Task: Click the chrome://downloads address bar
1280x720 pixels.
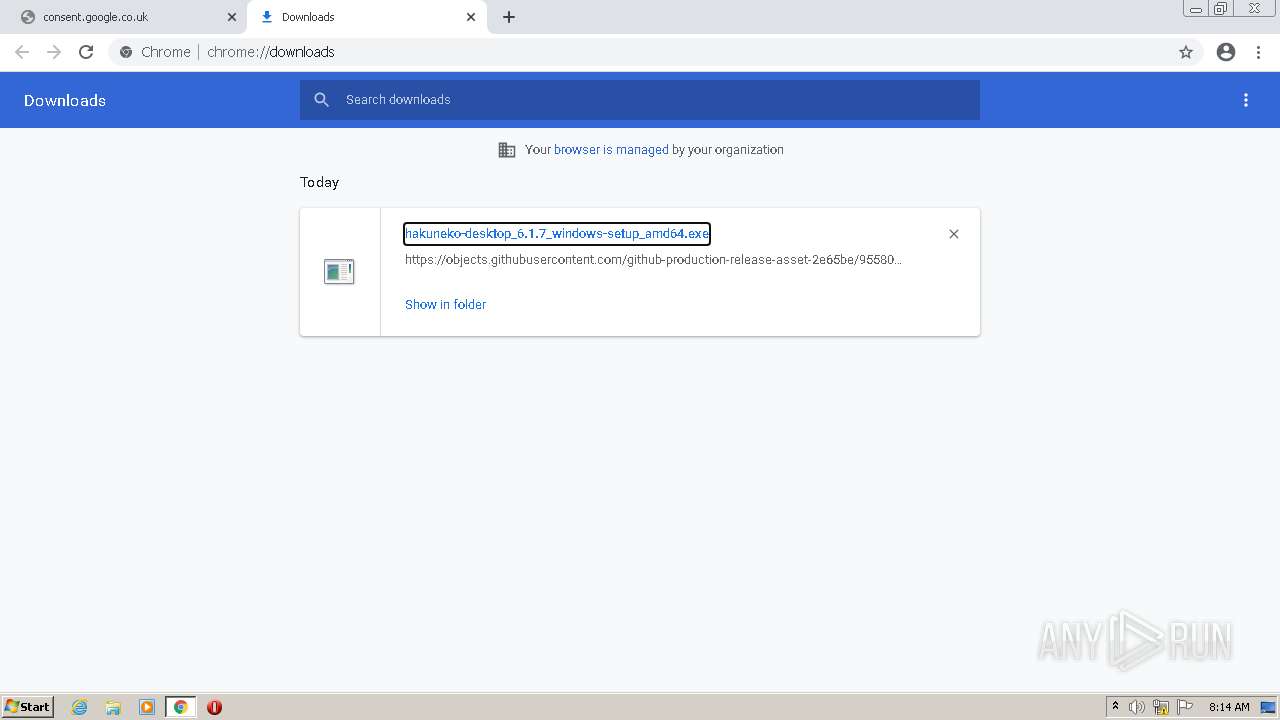Action: [x=640, y=52]
